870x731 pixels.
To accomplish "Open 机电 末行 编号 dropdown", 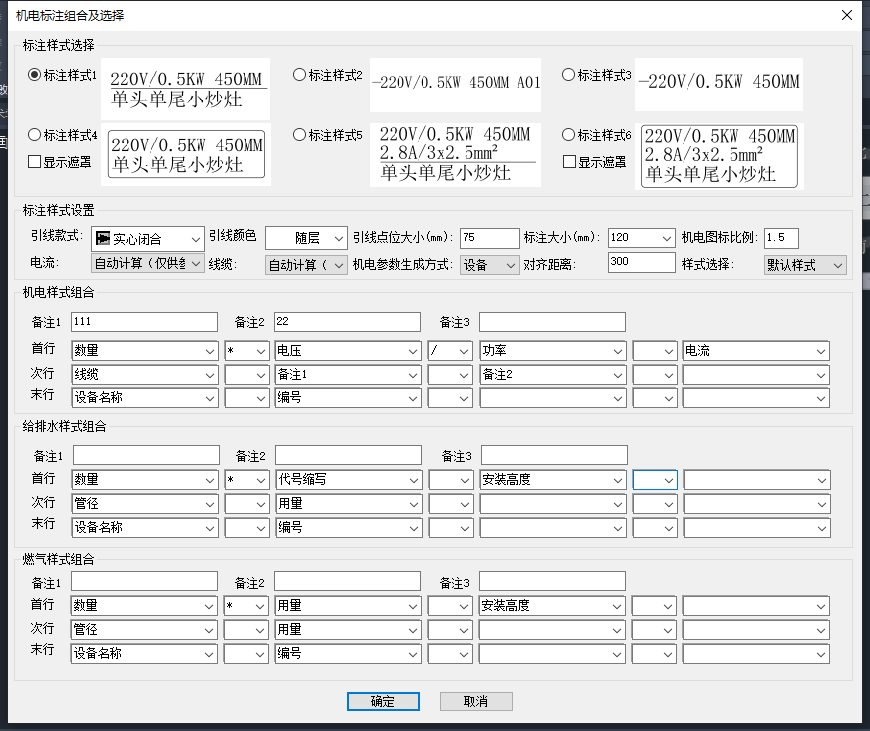I will (x=347, y=397).
